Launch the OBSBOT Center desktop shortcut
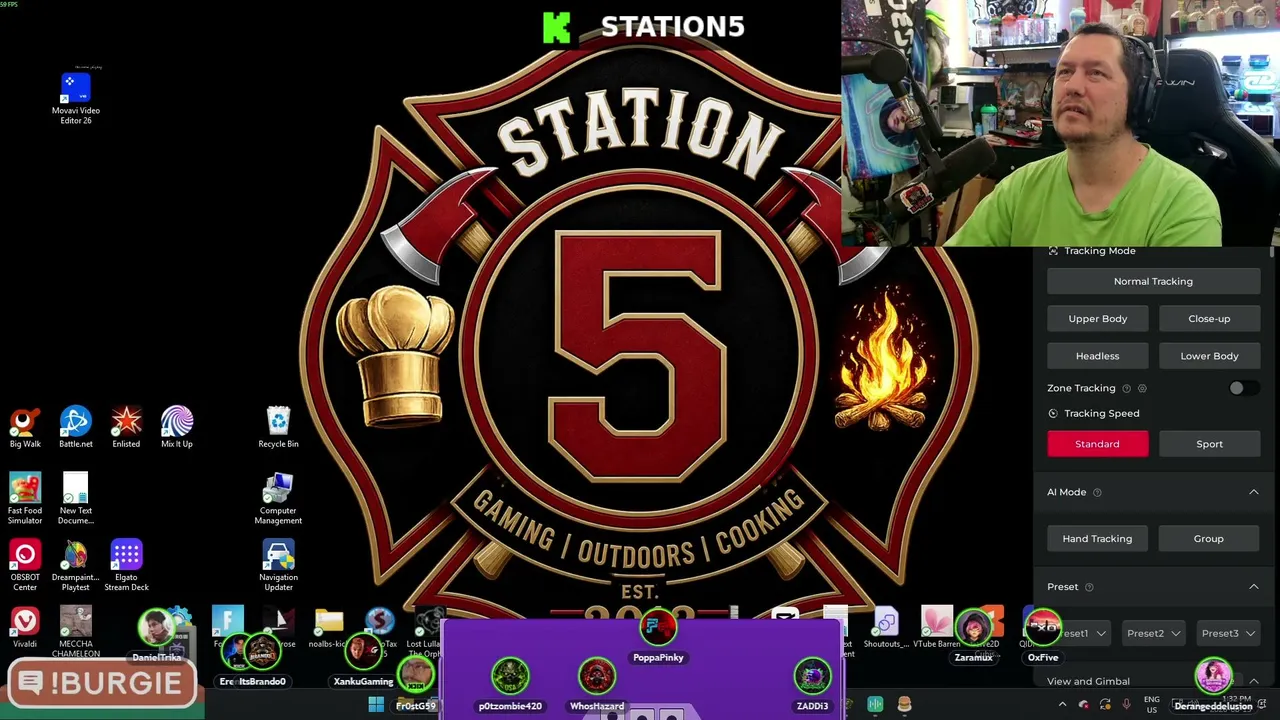1280x720 pixels. coord(25,565)
